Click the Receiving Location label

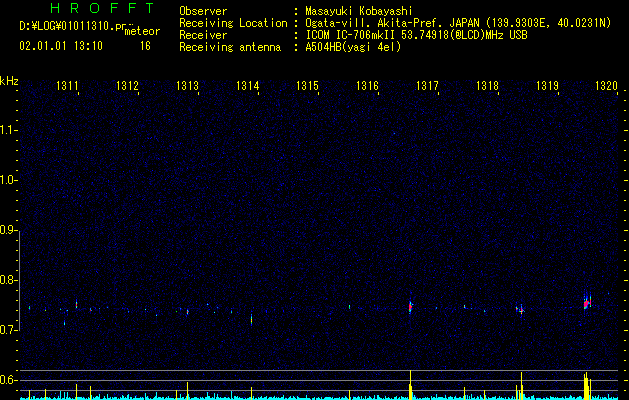coord(233,23)
